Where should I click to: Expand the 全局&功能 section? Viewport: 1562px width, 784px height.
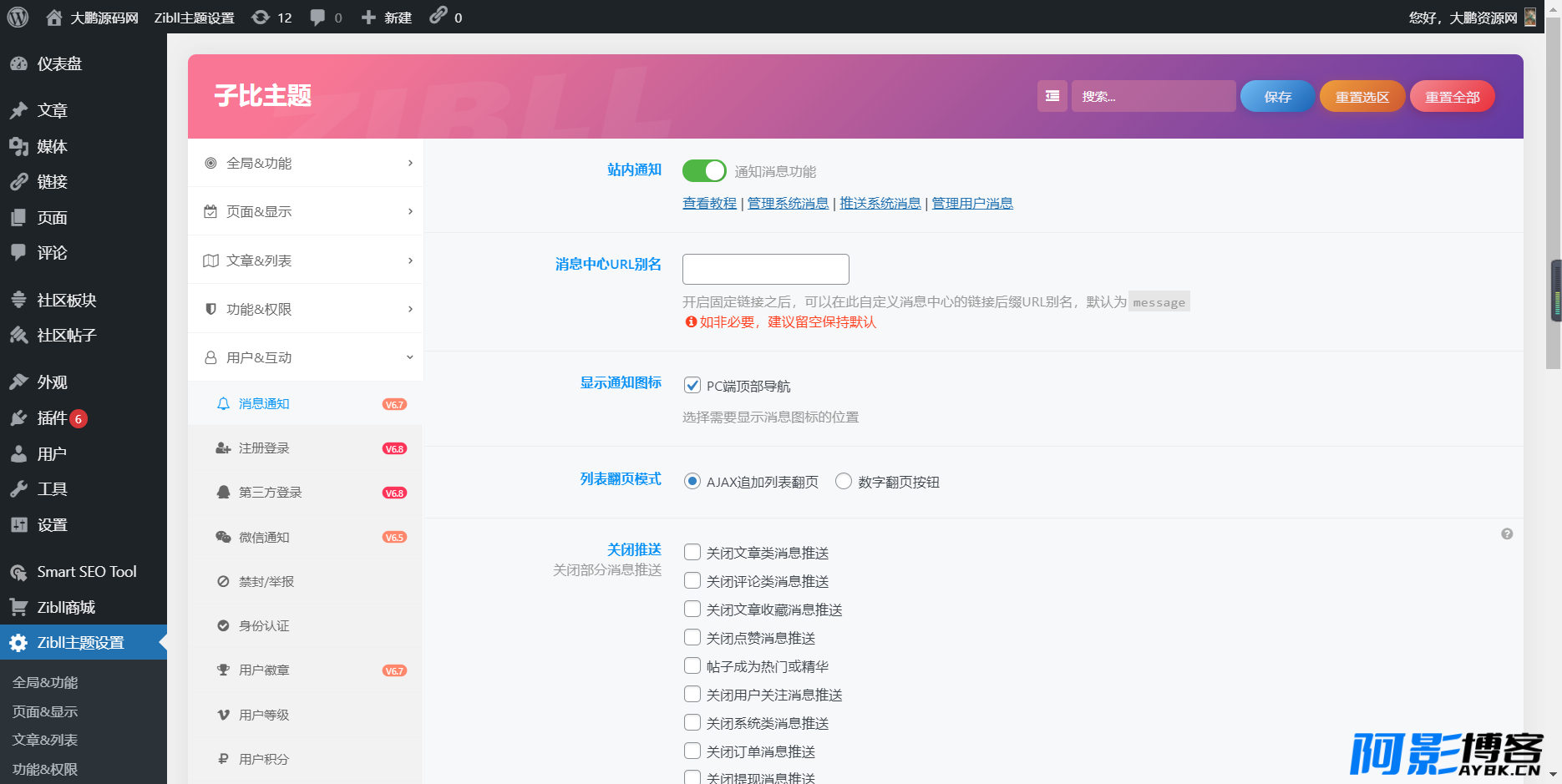pyautogui.click(x=306, y=163)
